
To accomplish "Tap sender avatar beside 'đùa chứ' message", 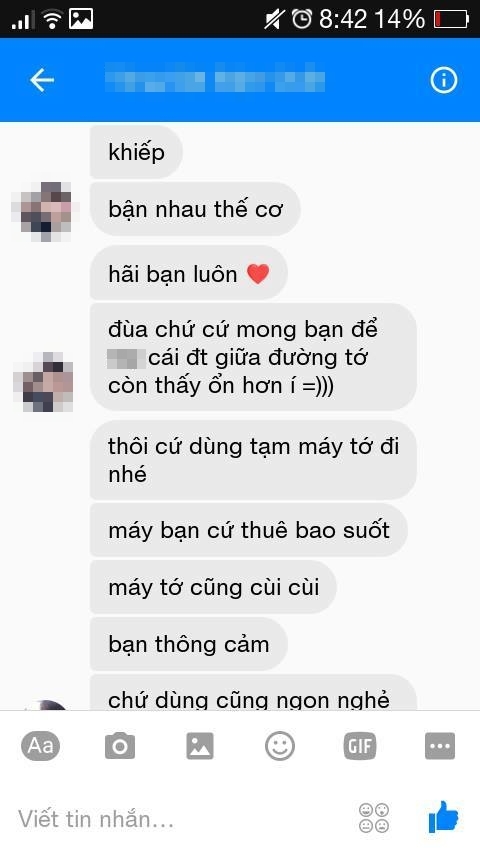I will pyautogui.click(x=44, y=381).
